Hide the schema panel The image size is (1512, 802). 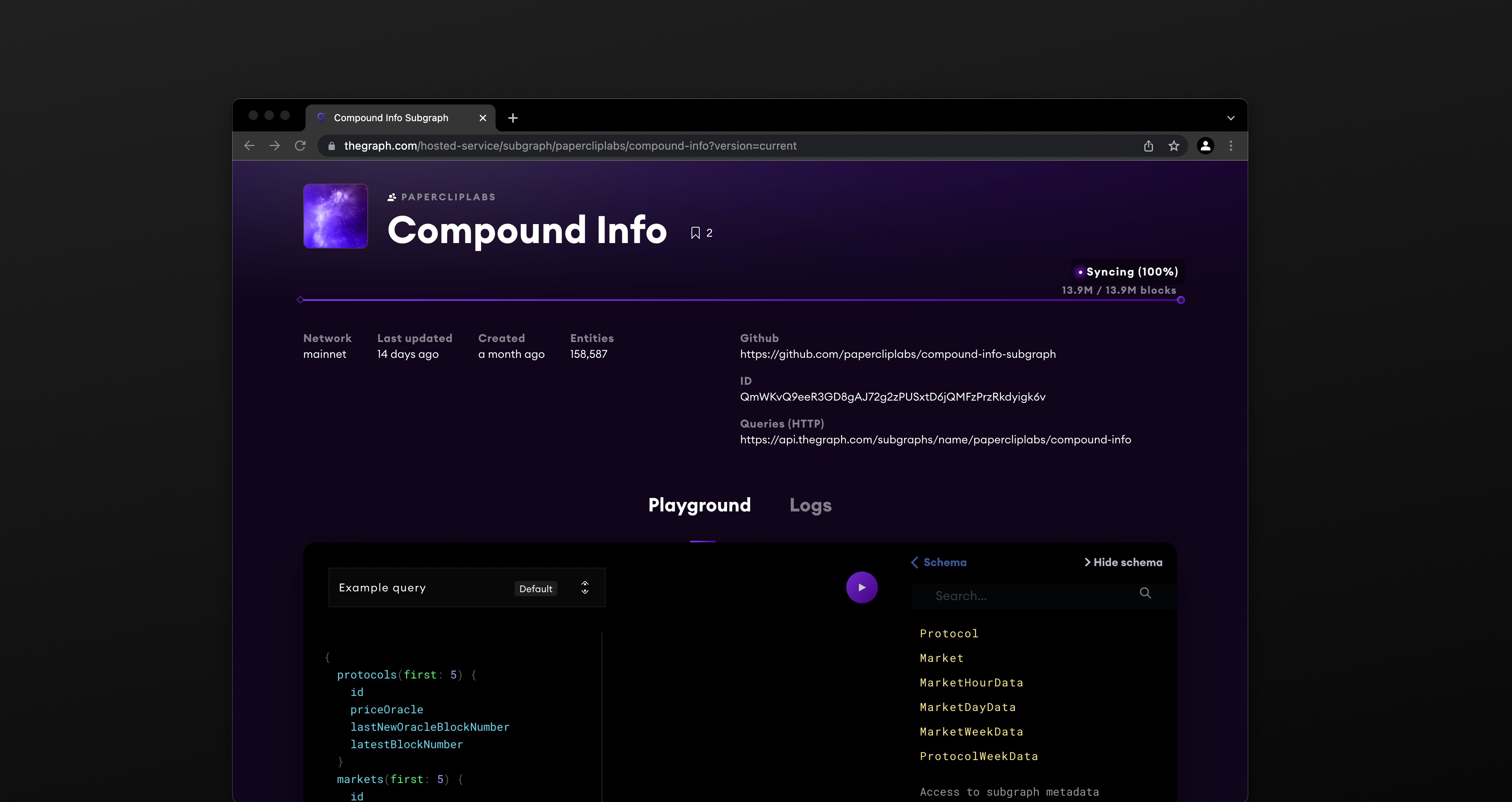1123,563
